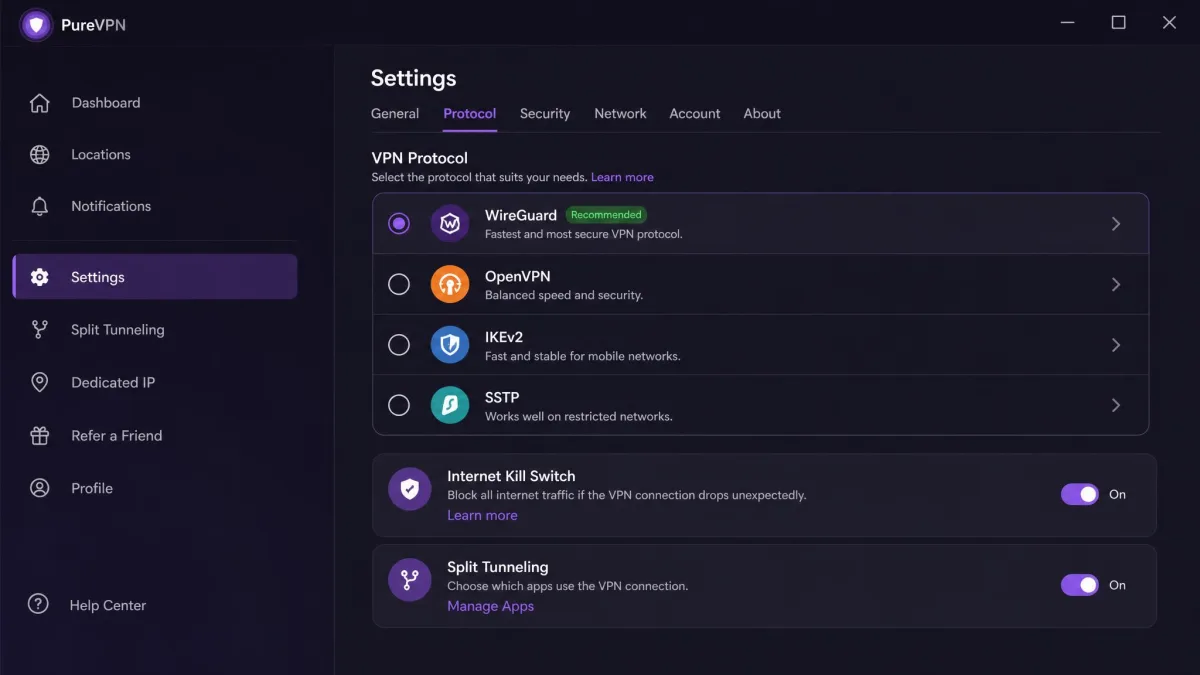Click the Split Tunneling sidebar fork icon
1200x675 pixels.
click(39, 330)
